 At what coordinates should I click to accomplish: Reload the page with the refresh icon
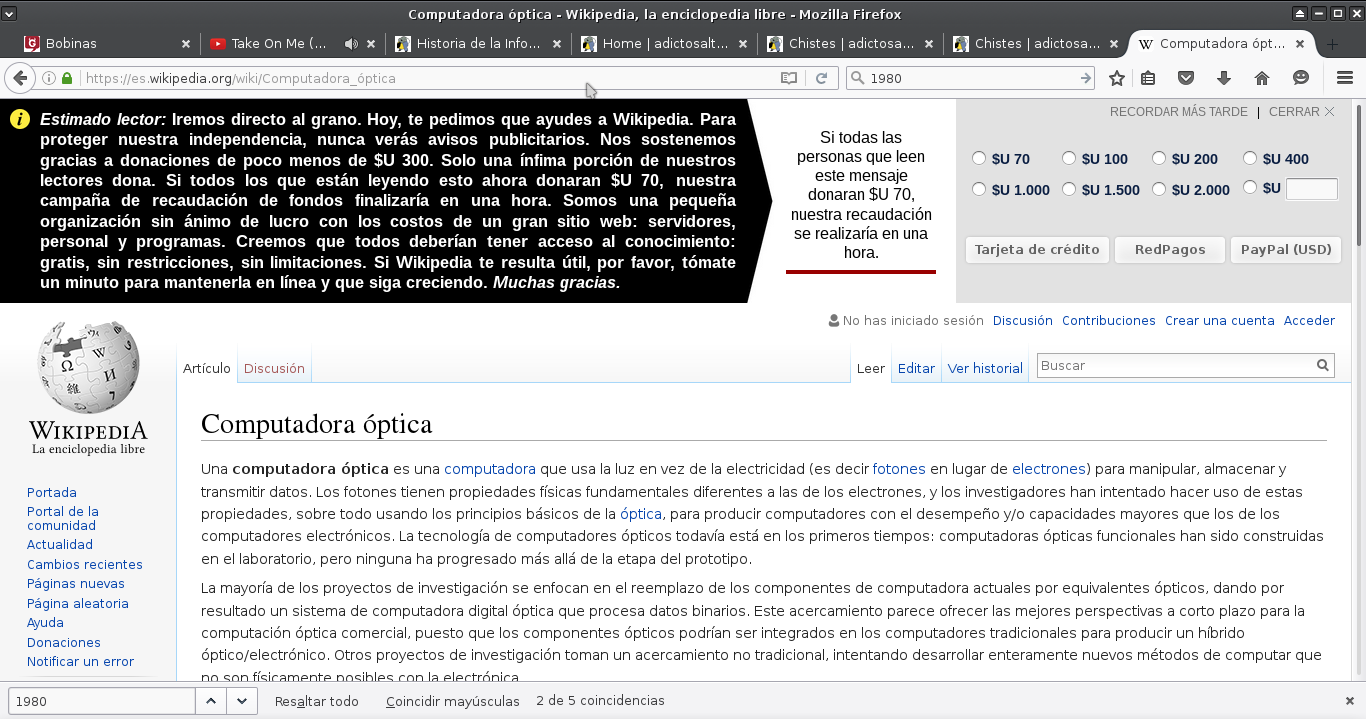pos(822,78)
